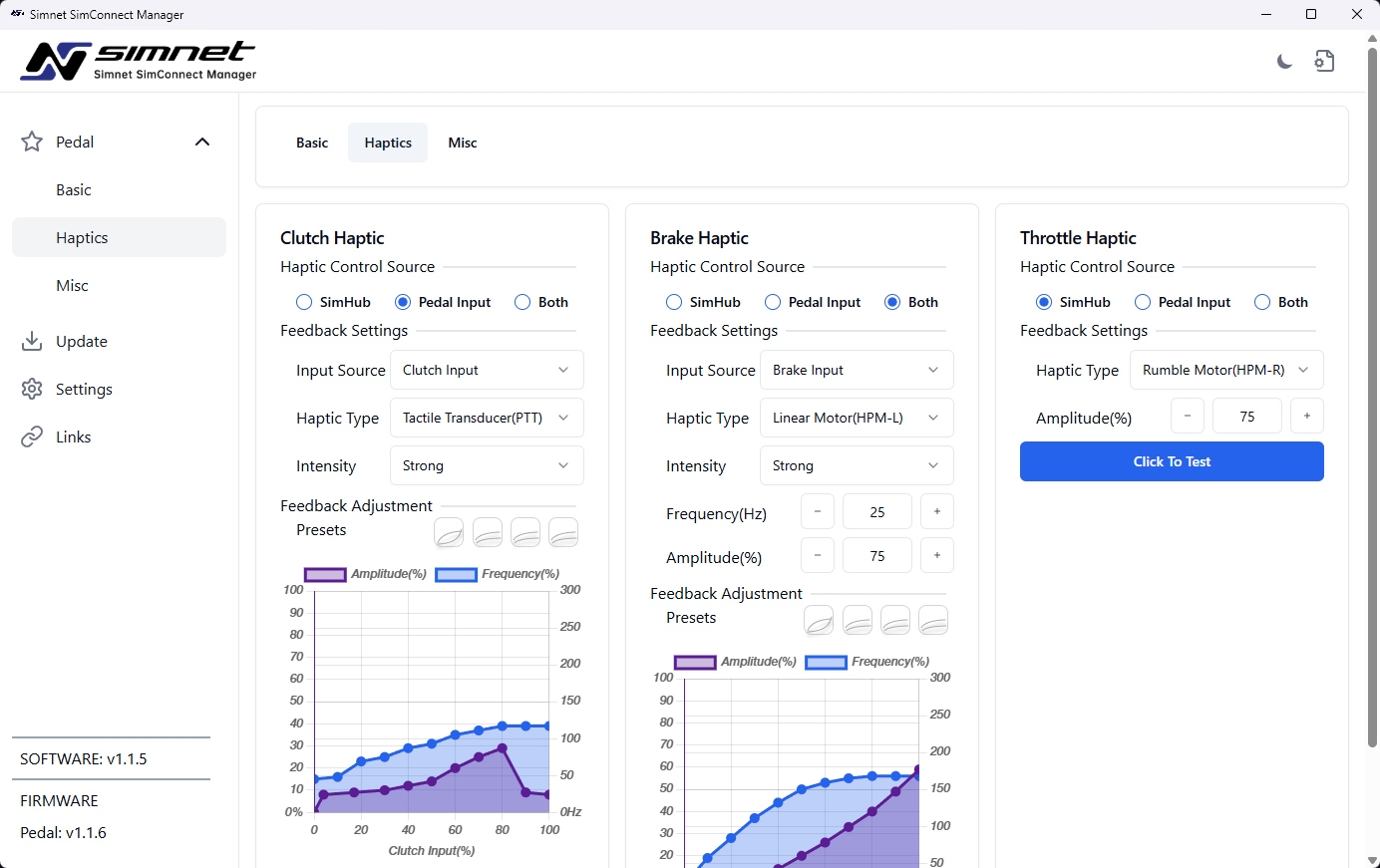Screen dimensions: 1380x868
Task: Toggle dark mode moon icon
Action: coord(1284,62)
